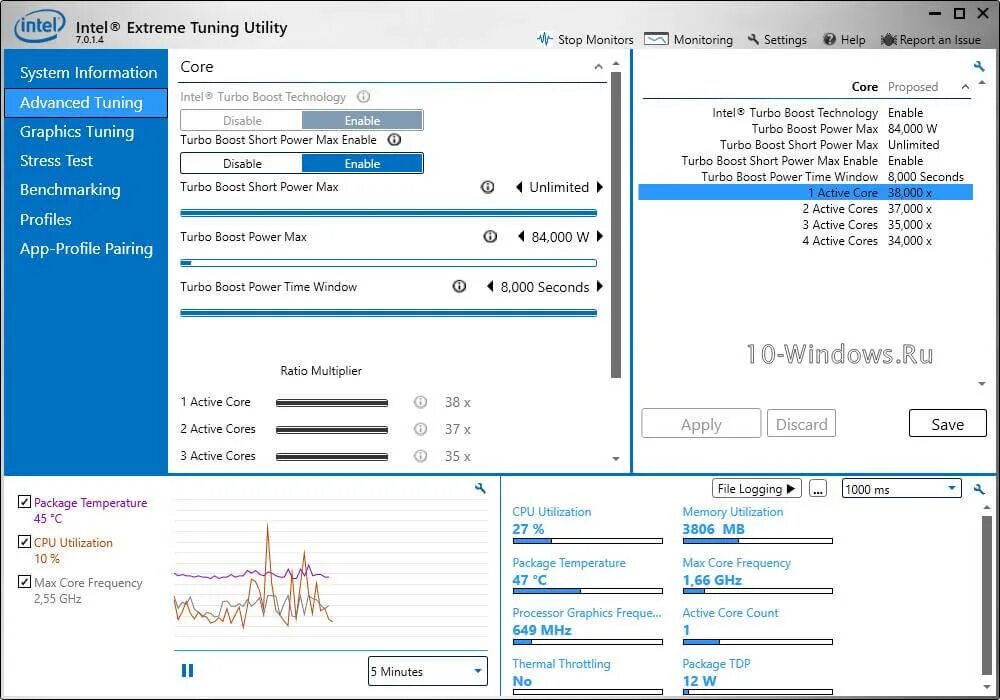Click info icon for Turbo Boost Short Power Max
The width and height of the screenshot is (1000, 700).
[487, 187]
